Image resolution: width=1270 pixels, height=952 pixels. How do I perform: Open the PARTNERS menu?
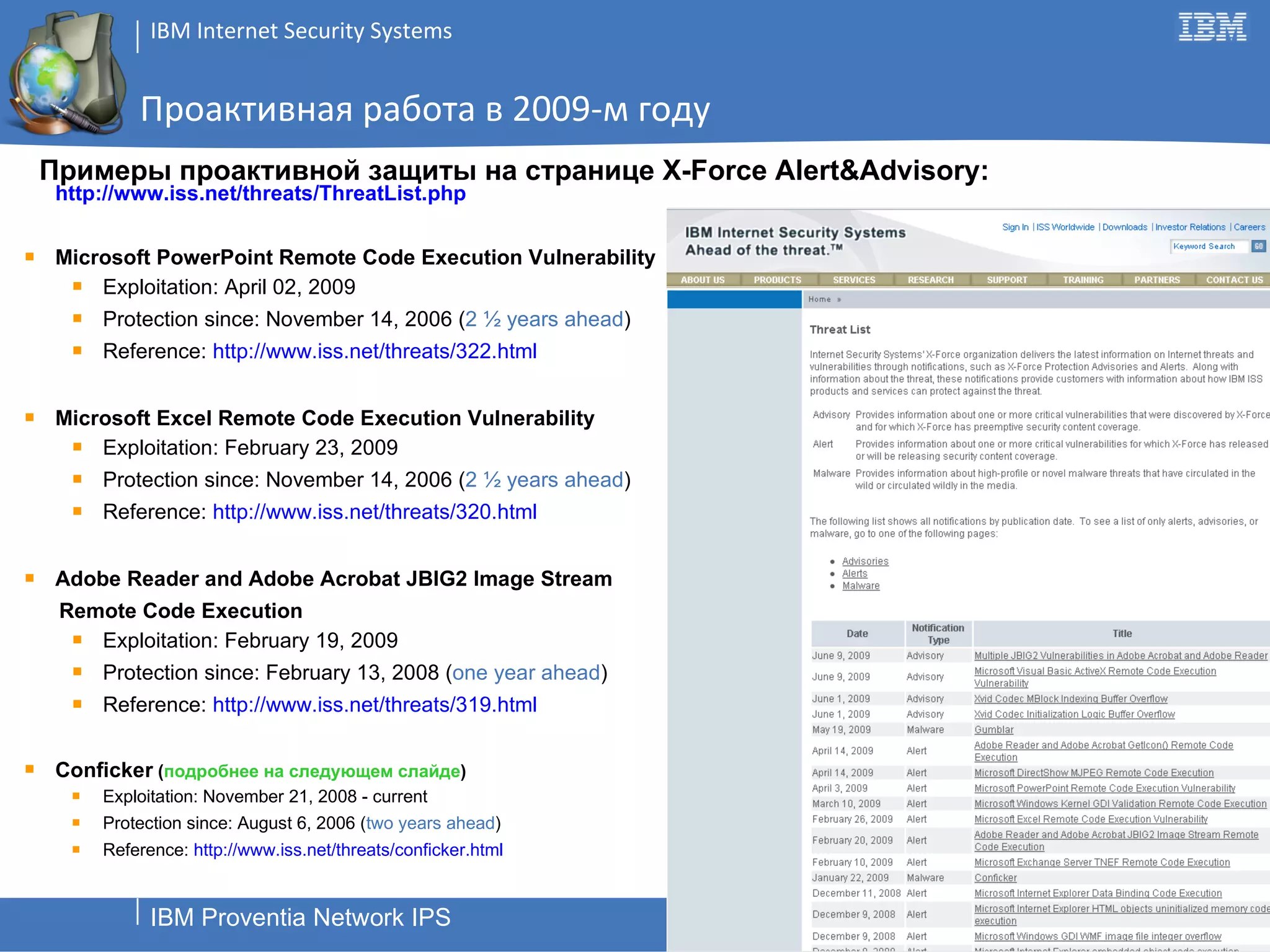coord(1157,280)
